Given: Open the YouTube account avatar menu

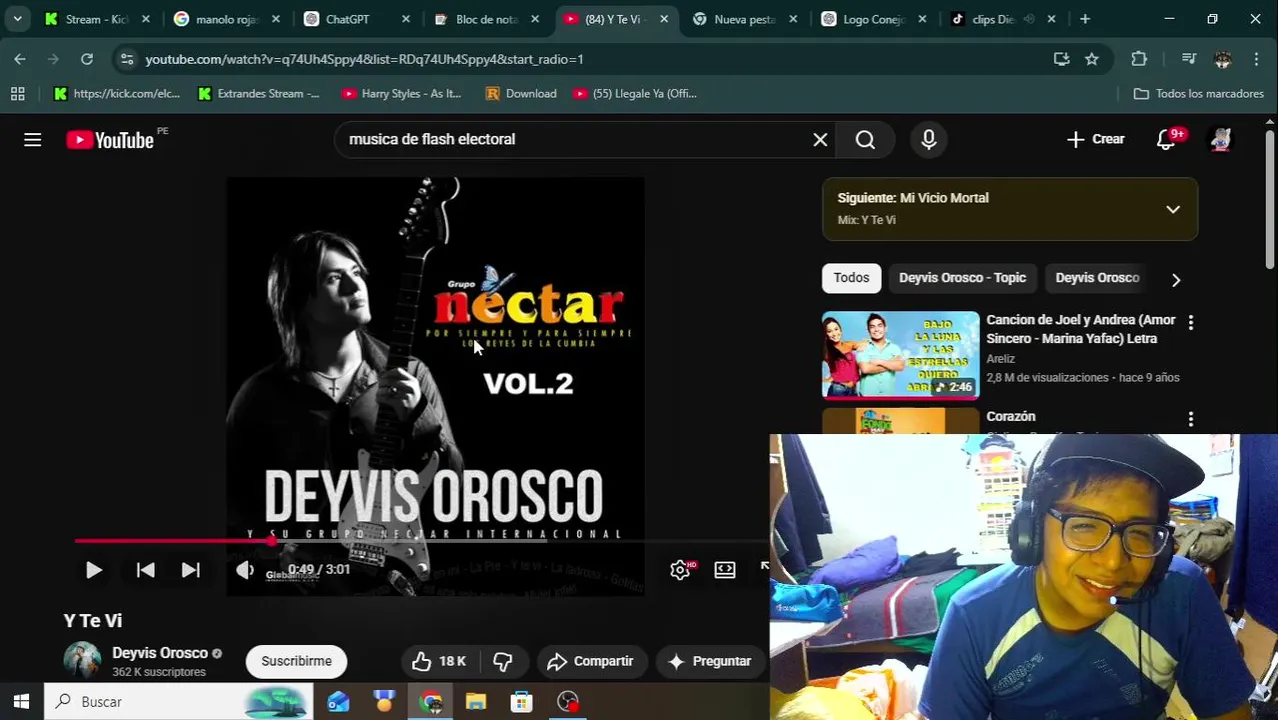Looking at the screenshot, I should (x=1220, y=140).
